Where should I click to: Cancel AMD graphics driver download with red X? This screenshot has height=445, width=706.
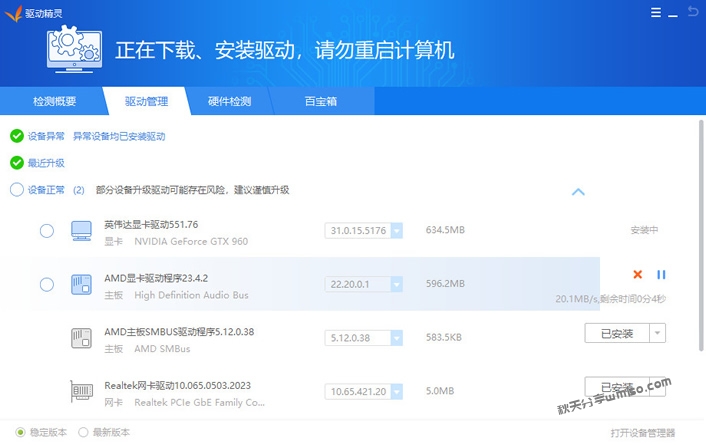click(638, 274)
